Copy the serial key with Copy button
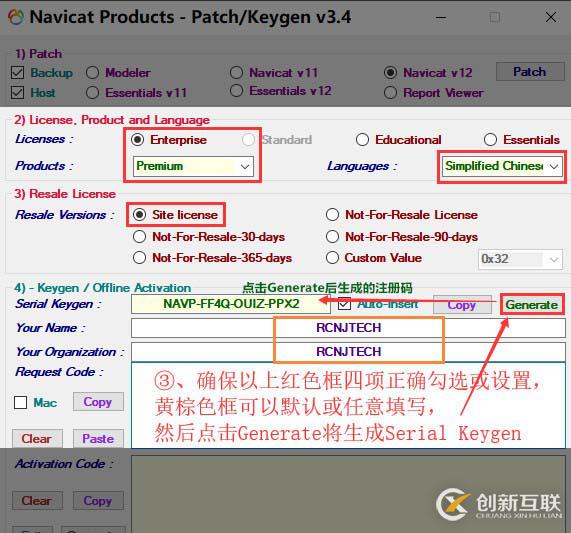 pos(462,304)
